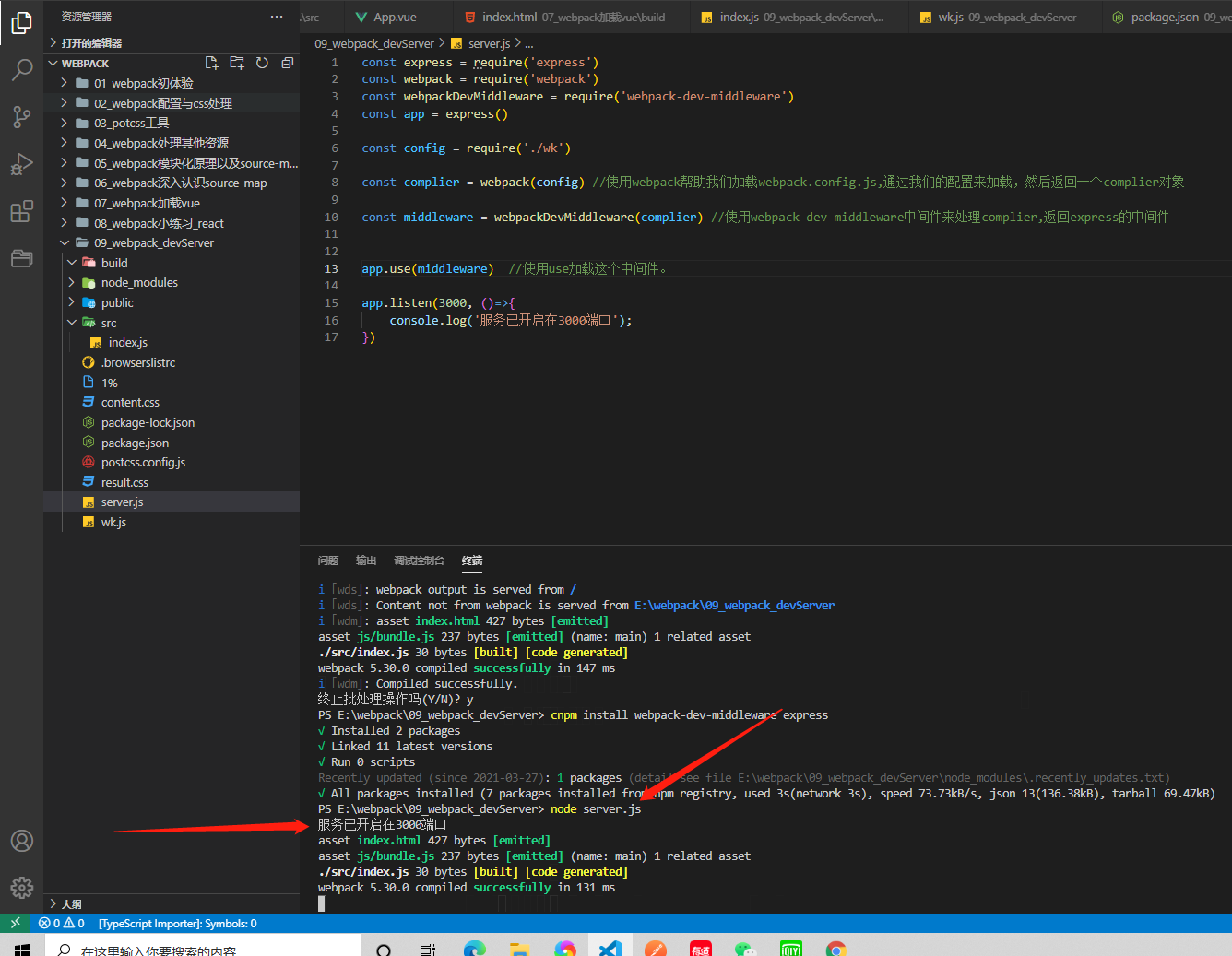The image size is (1232, 956).
Task: Expand the 大纲 section at bottom of sidebar
Action: [x=73, y=903]
